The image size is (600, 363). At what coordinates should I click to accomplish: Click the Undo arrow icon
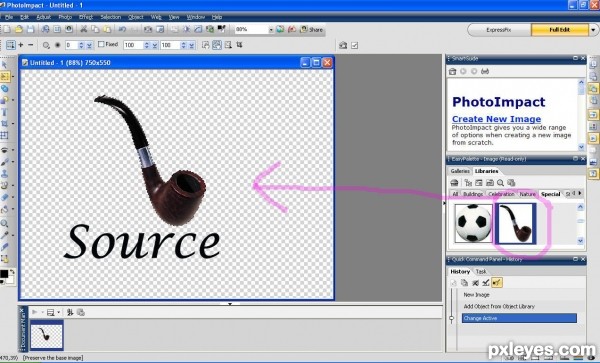[x=122, y=29]
